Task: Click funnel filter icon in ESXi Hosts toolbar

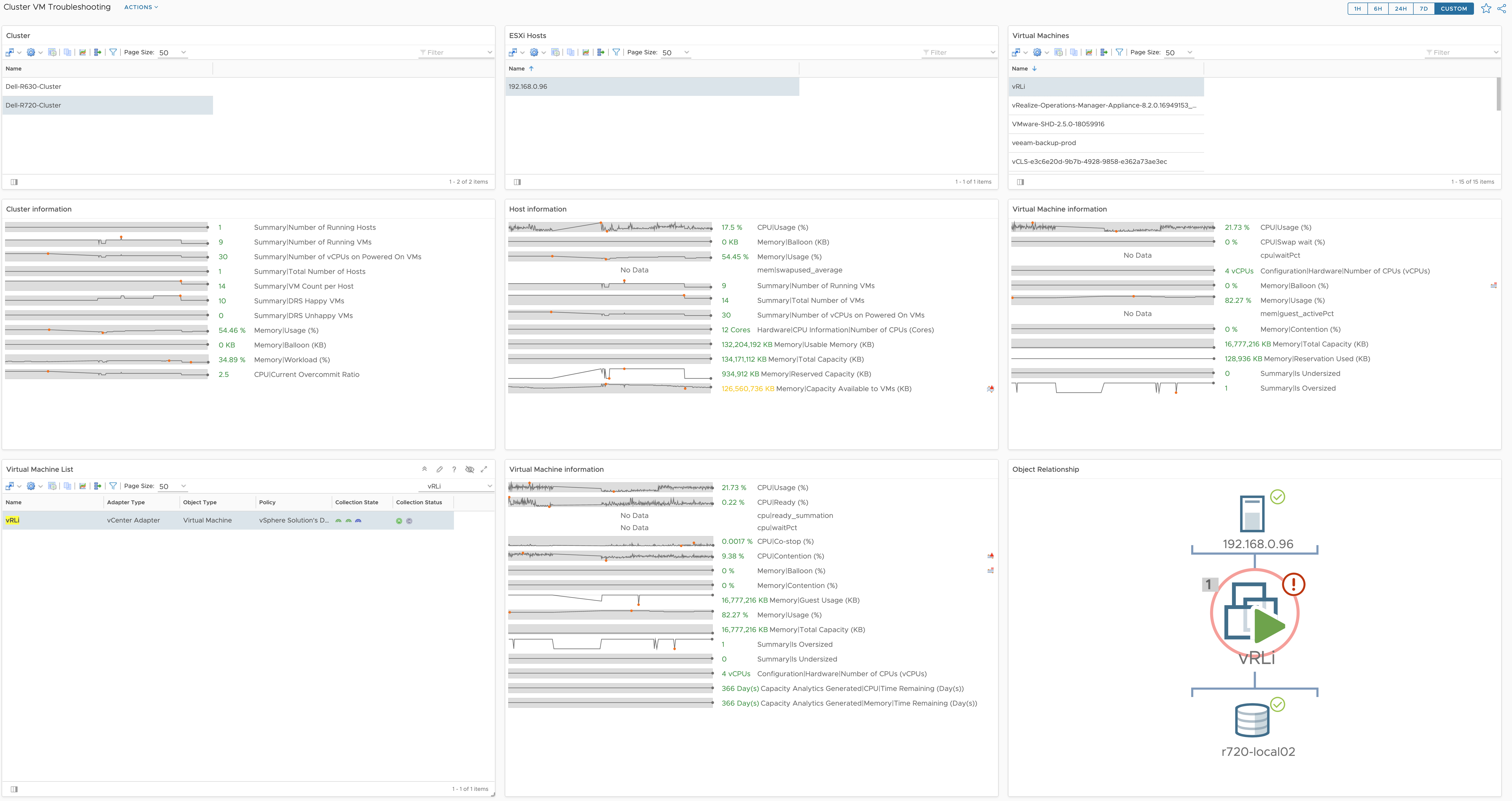Action: point(616,52)
